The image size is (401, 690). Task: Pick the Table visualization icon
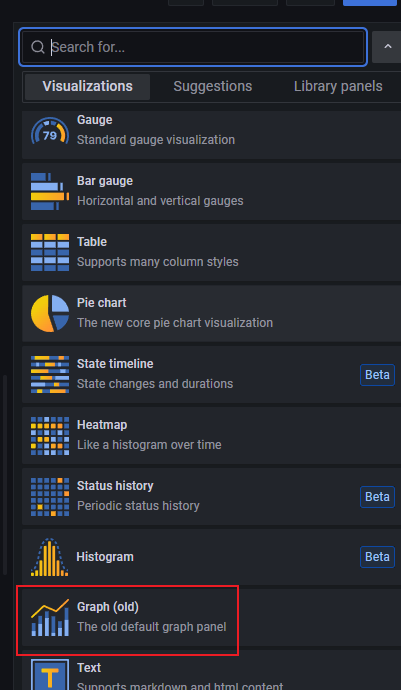(x=50, y=252)
